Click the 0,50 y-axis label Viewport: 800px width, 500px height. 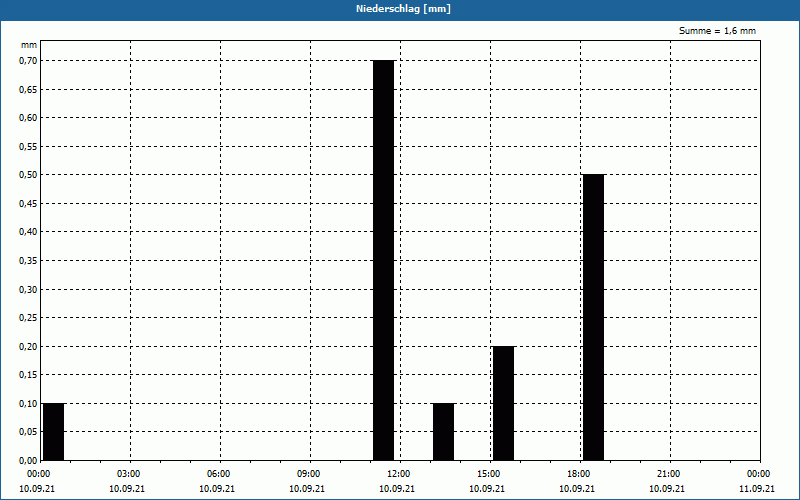coord(28,175)
